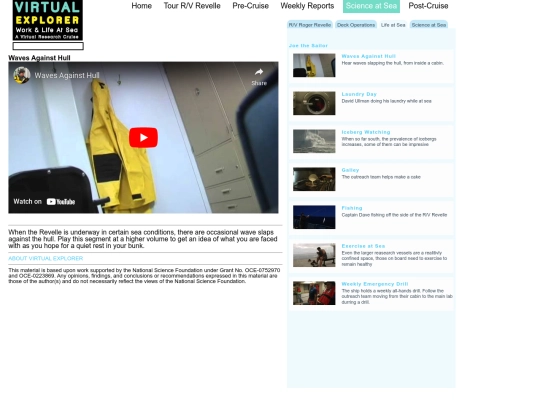Screen dimensions: 540x405
Task: Open the Pre-Cruise menu
Action: pos(250,6)
